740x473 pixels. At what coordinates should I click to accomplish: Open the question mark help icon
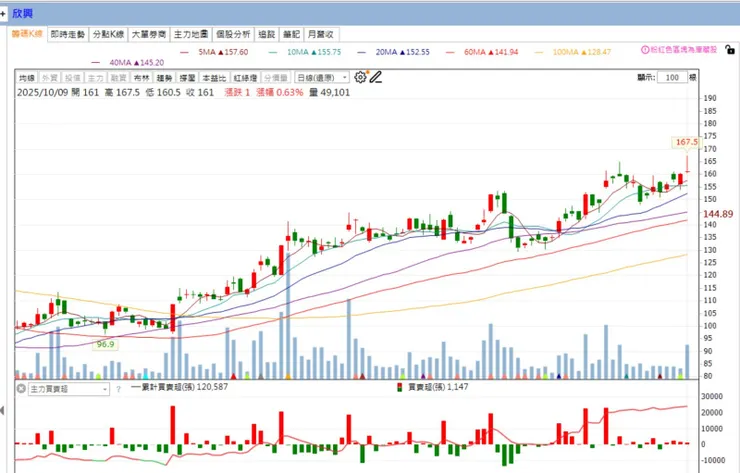[118, 389]
